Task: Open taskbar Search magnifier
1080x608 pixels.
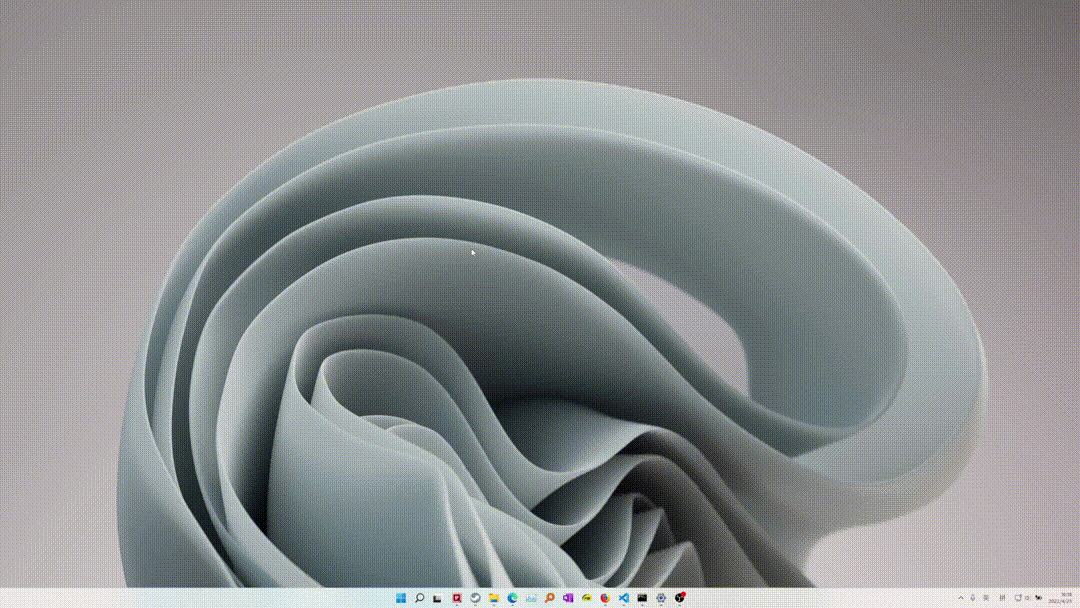Action: (x=419, y=598)
